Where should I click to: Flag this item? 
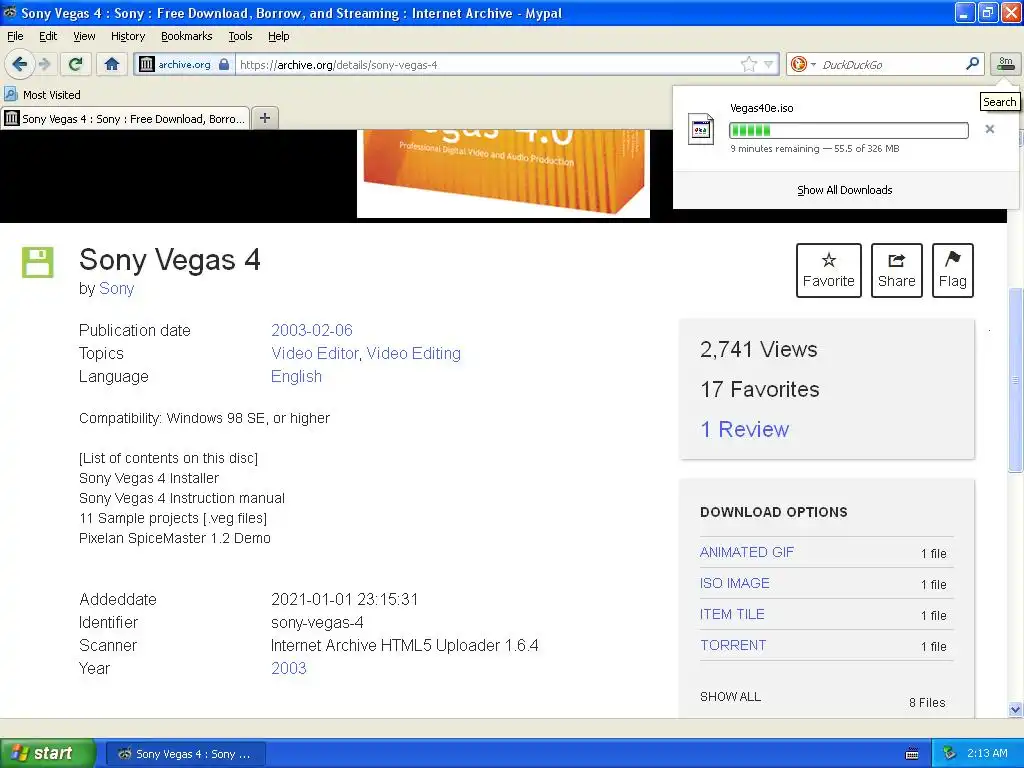[x=952, y=270]
